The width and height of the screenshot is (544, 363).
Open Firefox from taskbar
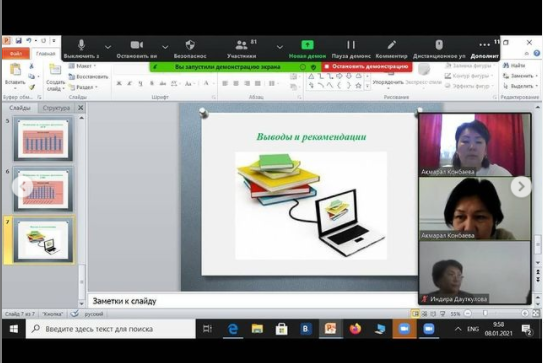(355, 329)
